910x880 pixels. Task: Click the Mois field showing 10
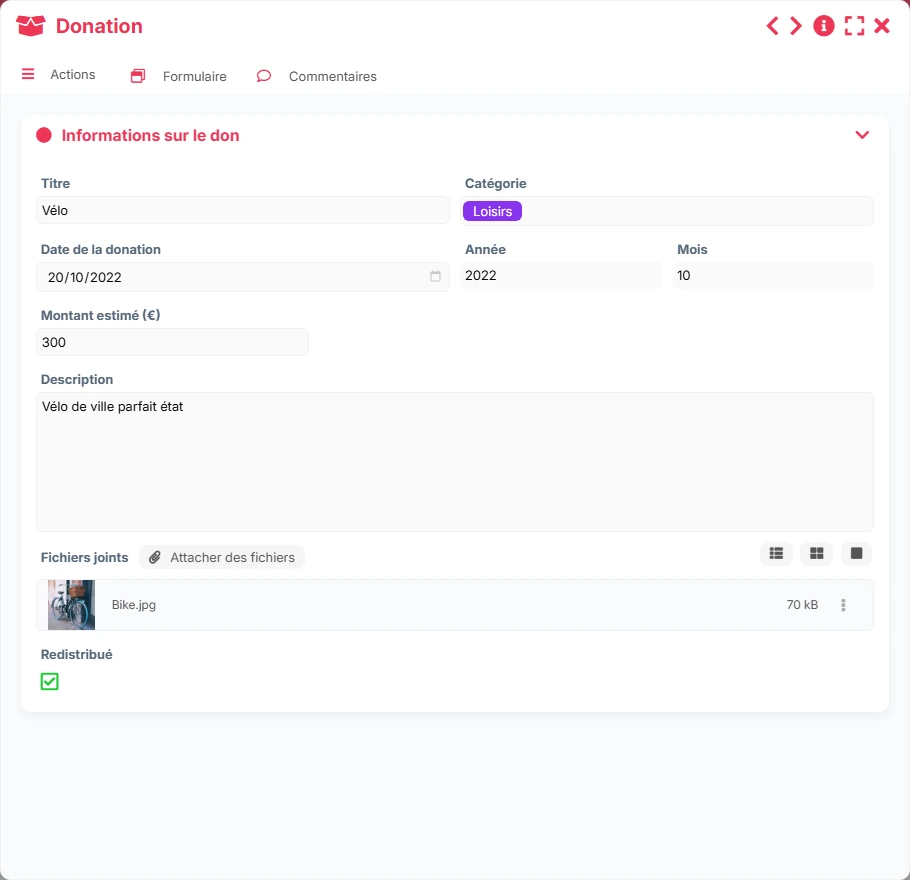772,275
